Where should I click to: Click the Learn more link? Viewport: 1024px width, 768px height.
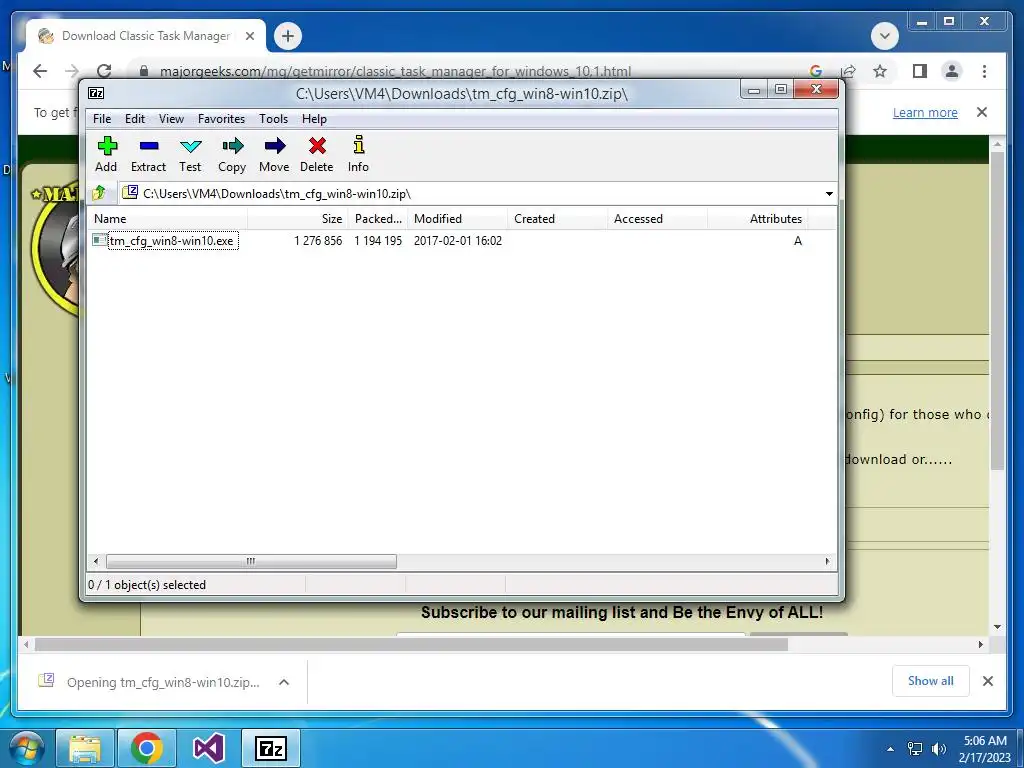pos(925,112)
